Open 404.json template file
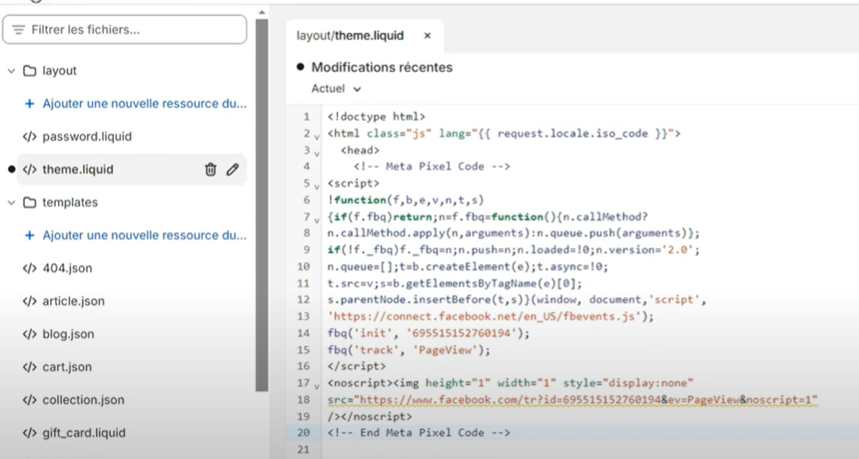The image size is (859, 459). pos(67,268)
